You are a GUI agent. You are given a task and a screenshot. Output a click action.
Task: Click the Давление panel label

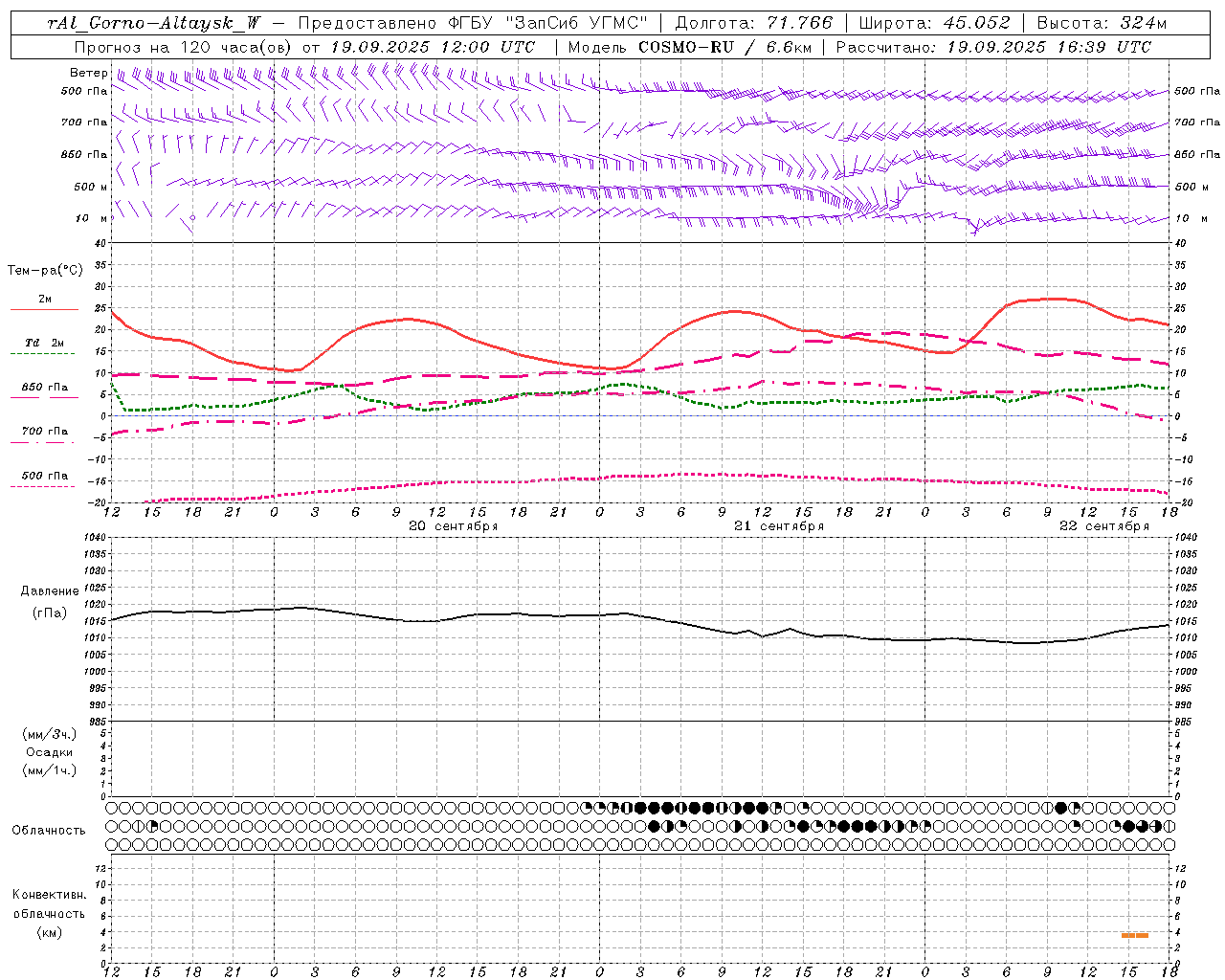[50, 591]
